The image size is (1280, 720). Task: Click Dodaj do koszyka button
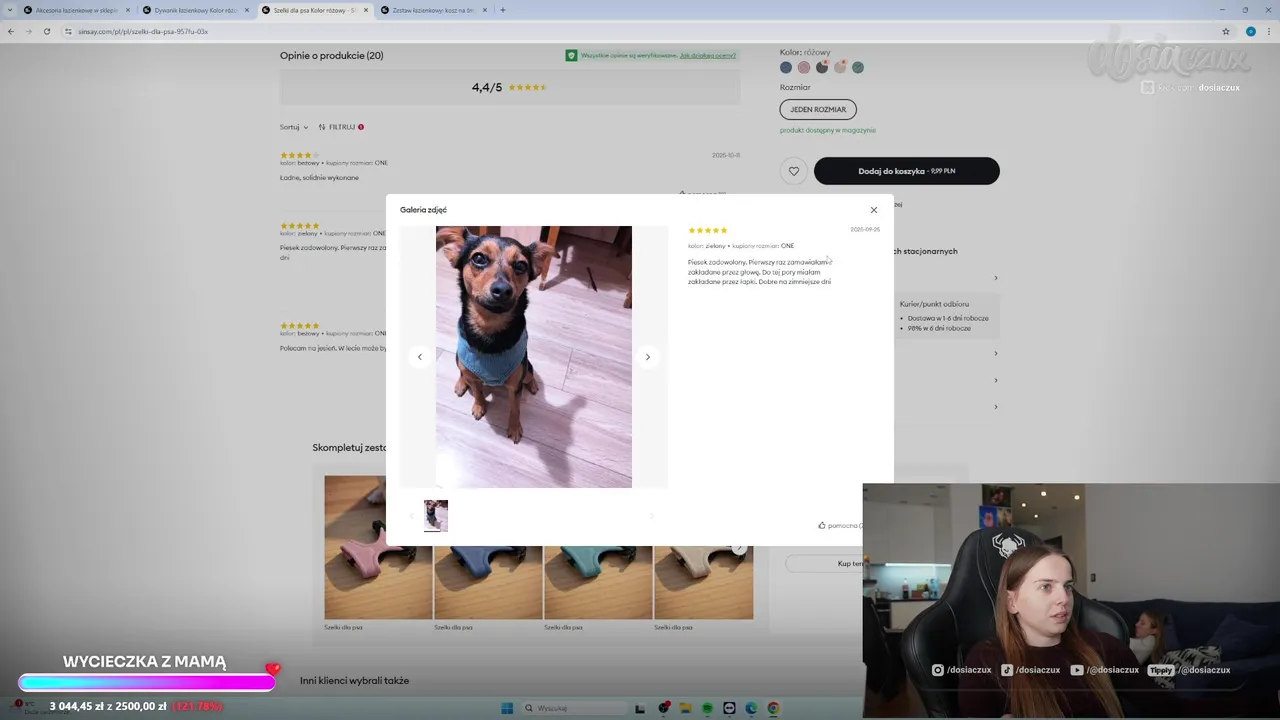(907, 171)
